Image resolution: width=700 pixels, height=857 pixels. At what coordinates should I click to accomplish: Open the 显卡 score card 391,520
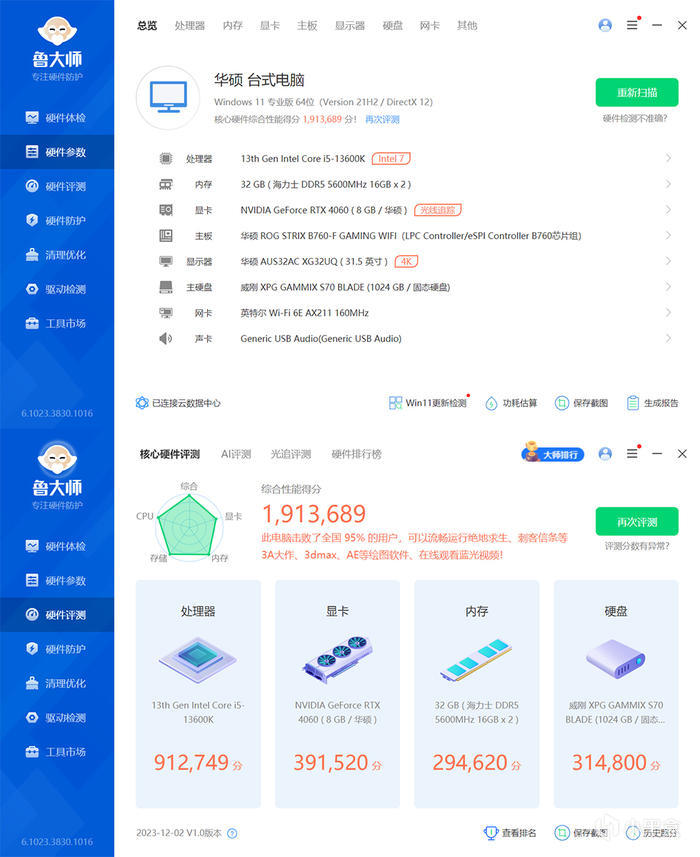click(338, 694)
